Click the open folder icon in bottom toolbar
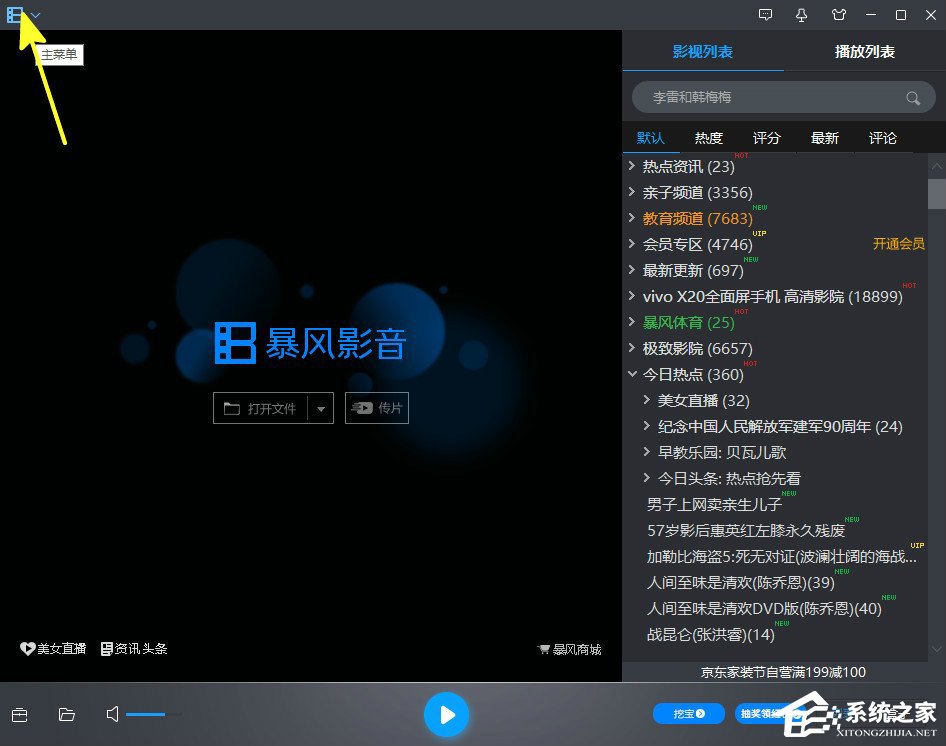 66,714
